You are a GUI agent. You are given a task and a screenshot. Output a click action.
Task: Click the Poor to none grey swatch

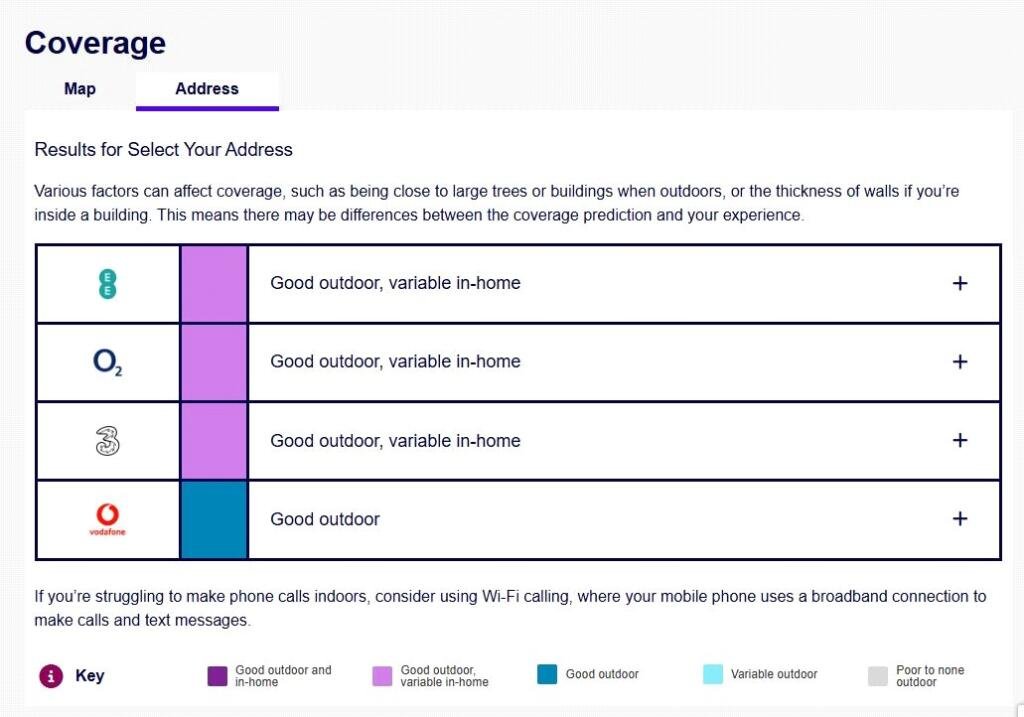click(878, 676)
